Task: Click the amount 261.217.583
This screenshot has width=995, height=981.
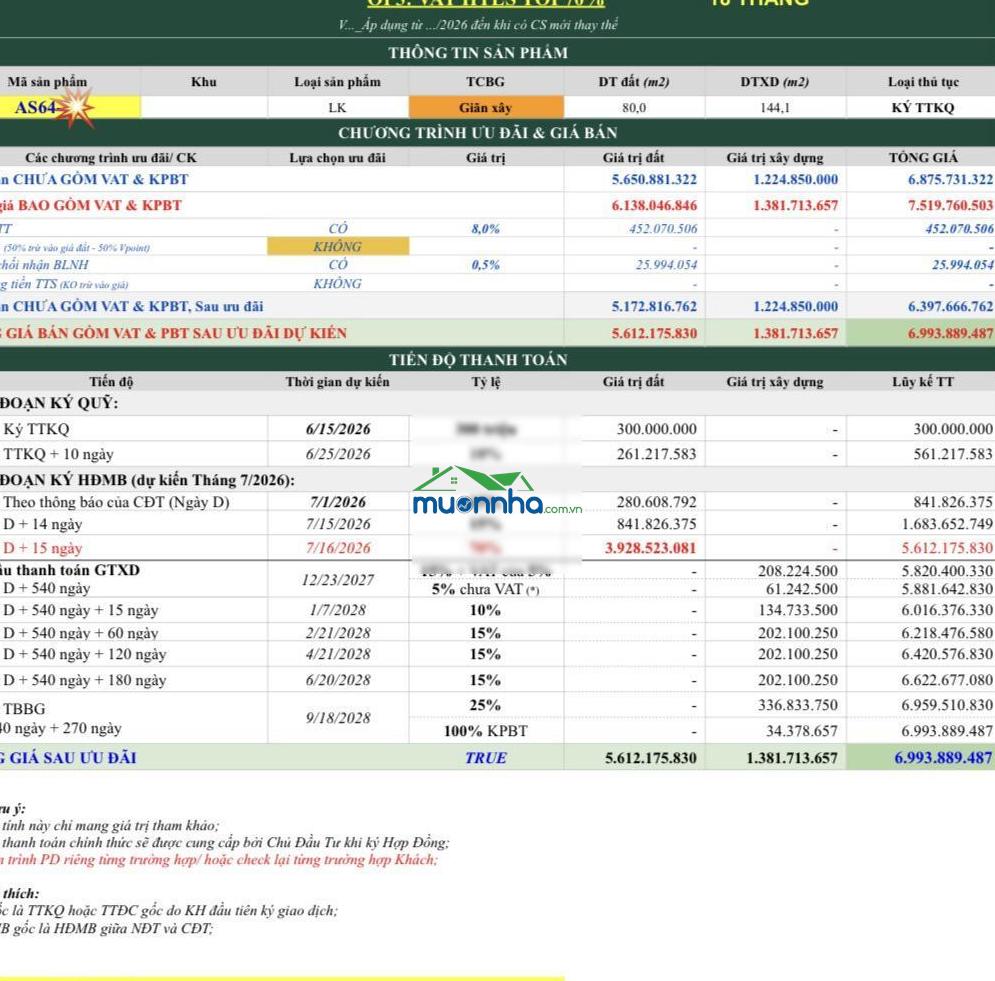Action: tap(656, 454)
